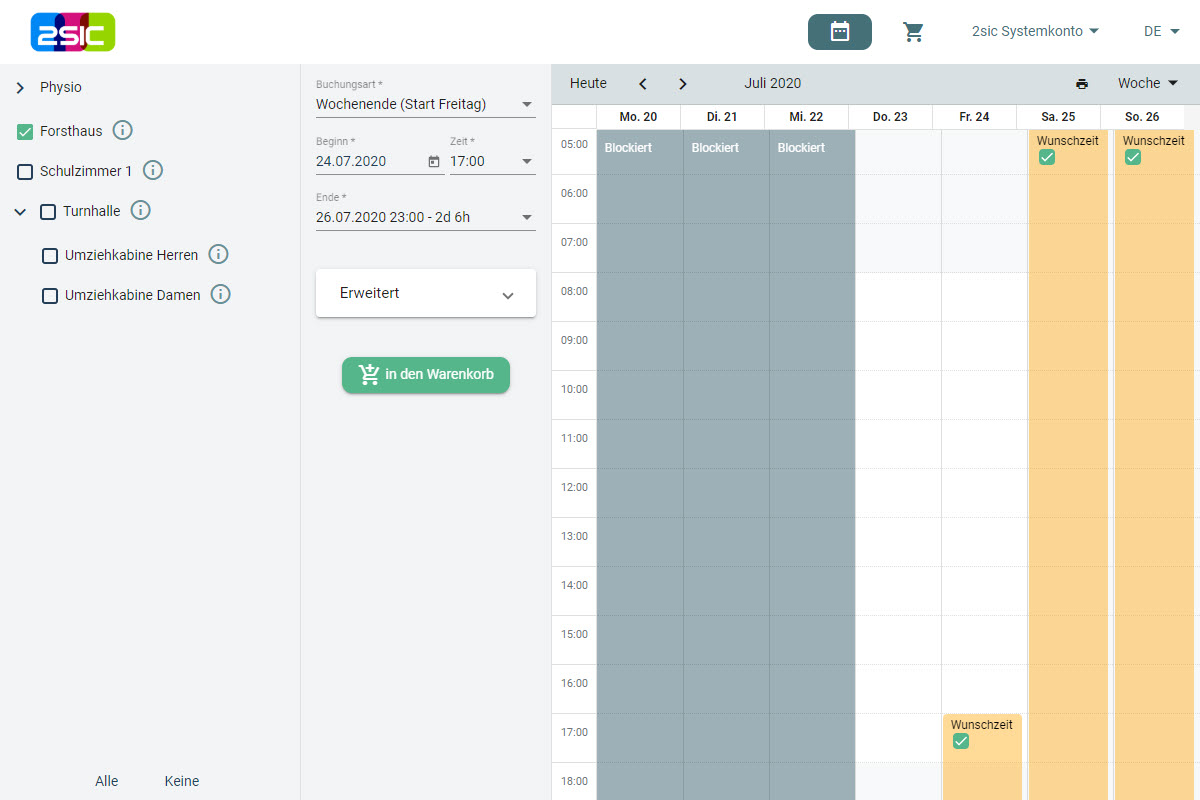Screen dimensions: 1200x800
Task: Open the Woche view dropdown
Action: [x=1147, y=83]
